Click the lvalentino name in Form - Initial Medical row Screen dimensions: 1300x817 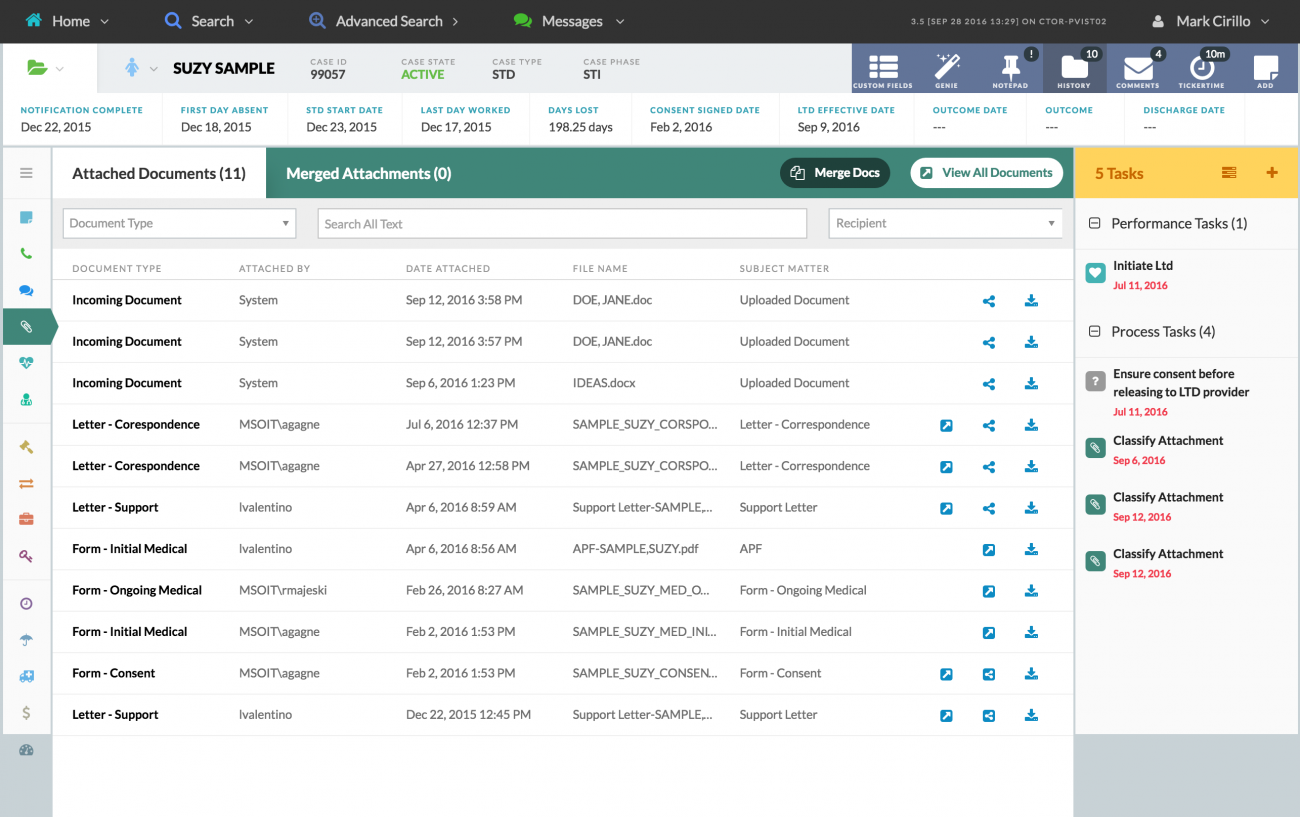pos(265,549)
